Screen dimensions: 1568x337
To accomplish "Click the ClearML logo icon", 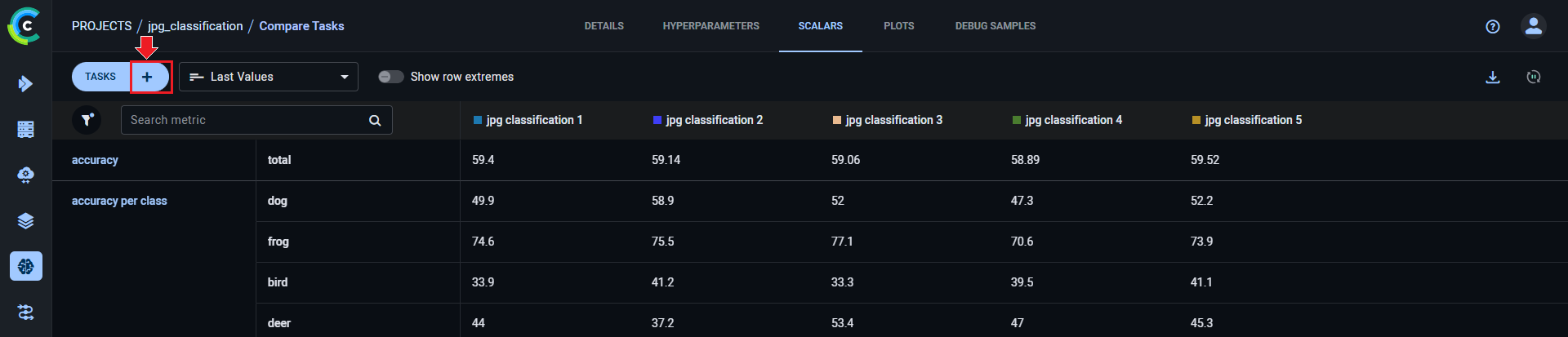I will point(24,26).
